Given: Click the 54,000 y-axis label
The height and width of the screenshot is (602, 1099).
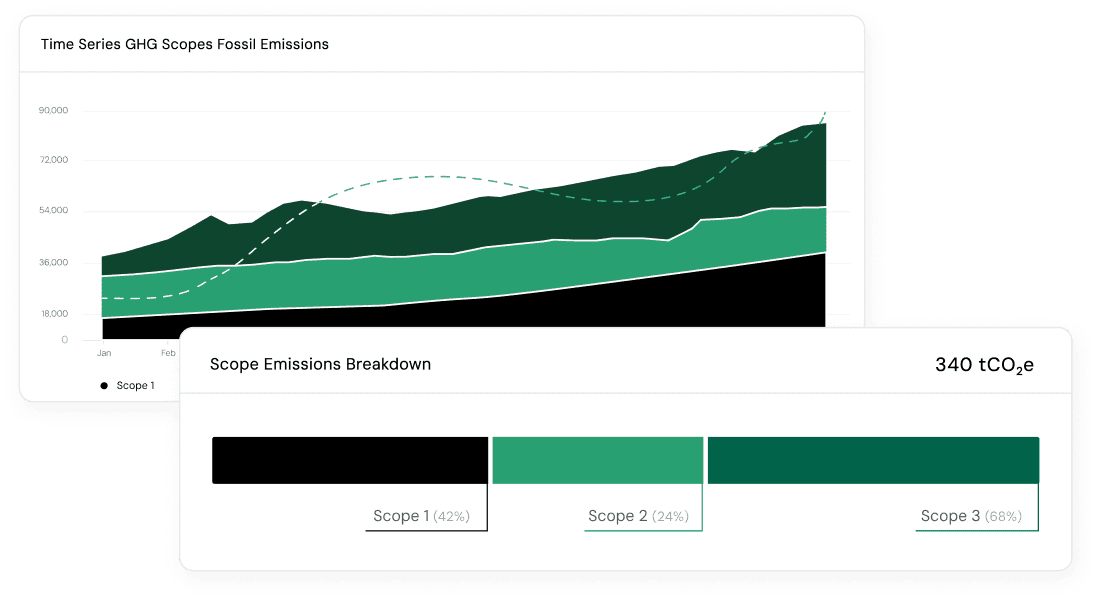Looking at the screenshot, I should coord(54,210).
